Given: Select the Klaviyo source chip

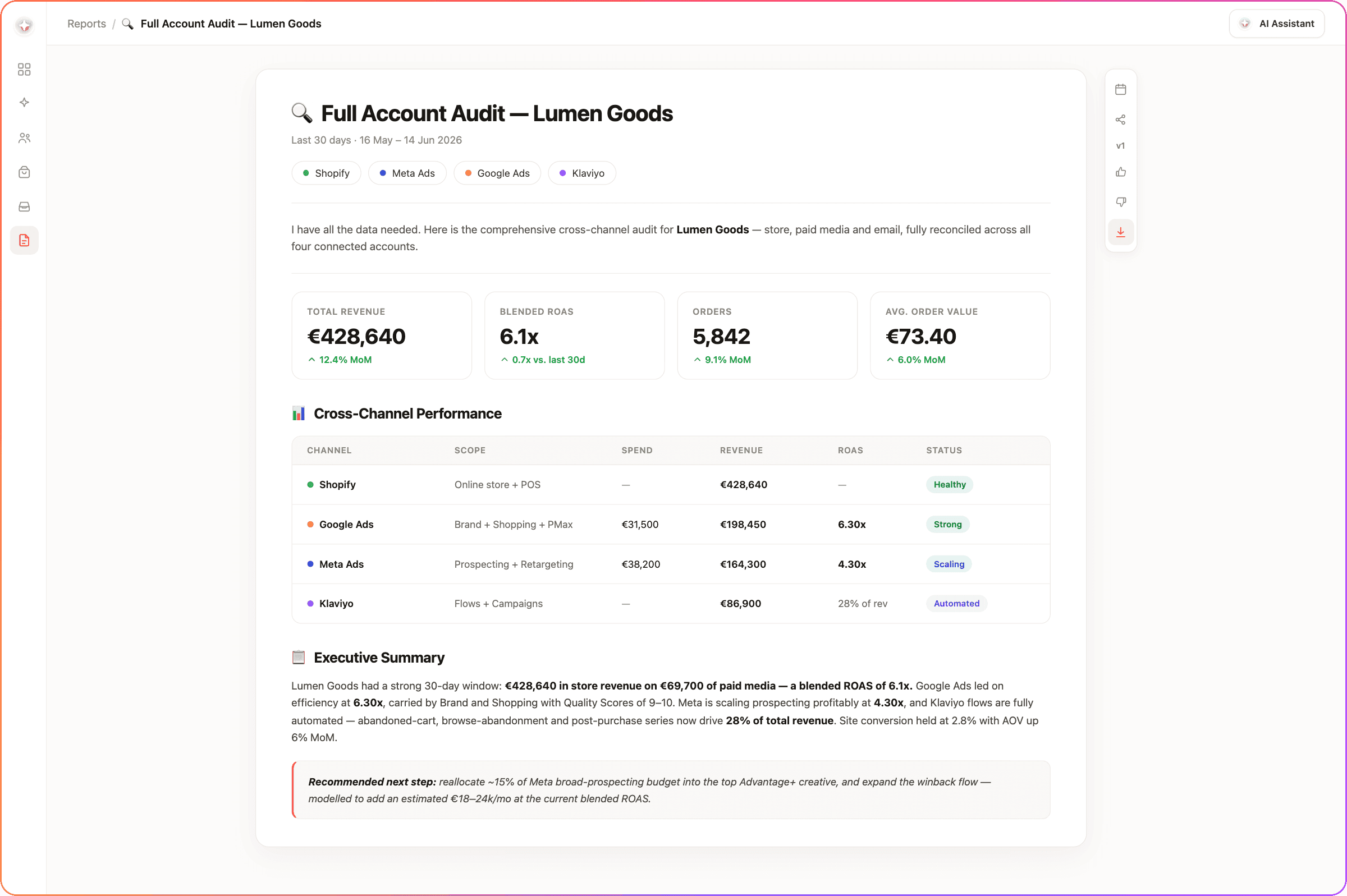Looking at the screenshot, I should tap(582, 173).
